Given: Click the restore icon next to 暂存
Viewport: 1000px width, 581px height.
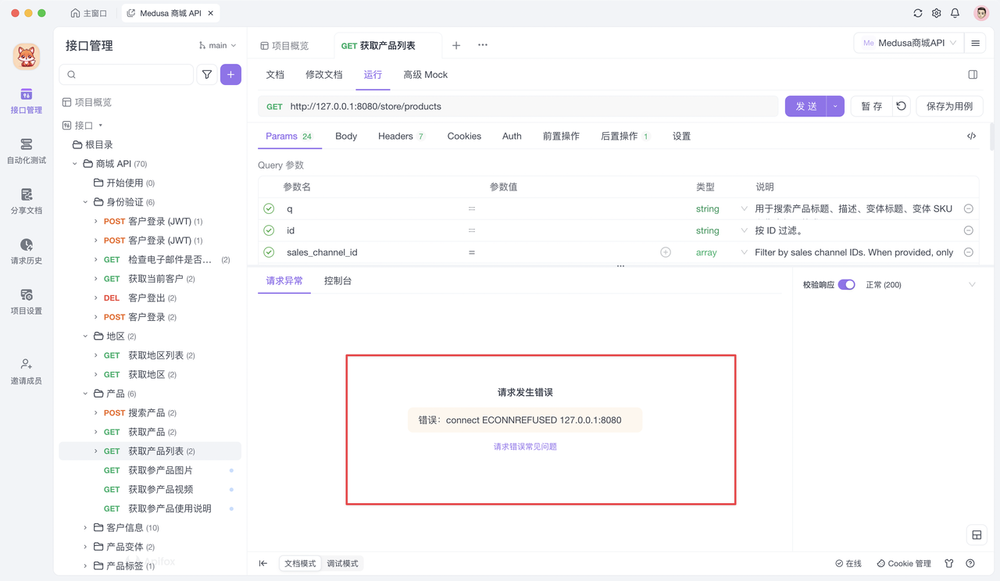Looking at the screenshot, I should click(x=901, y=106).
